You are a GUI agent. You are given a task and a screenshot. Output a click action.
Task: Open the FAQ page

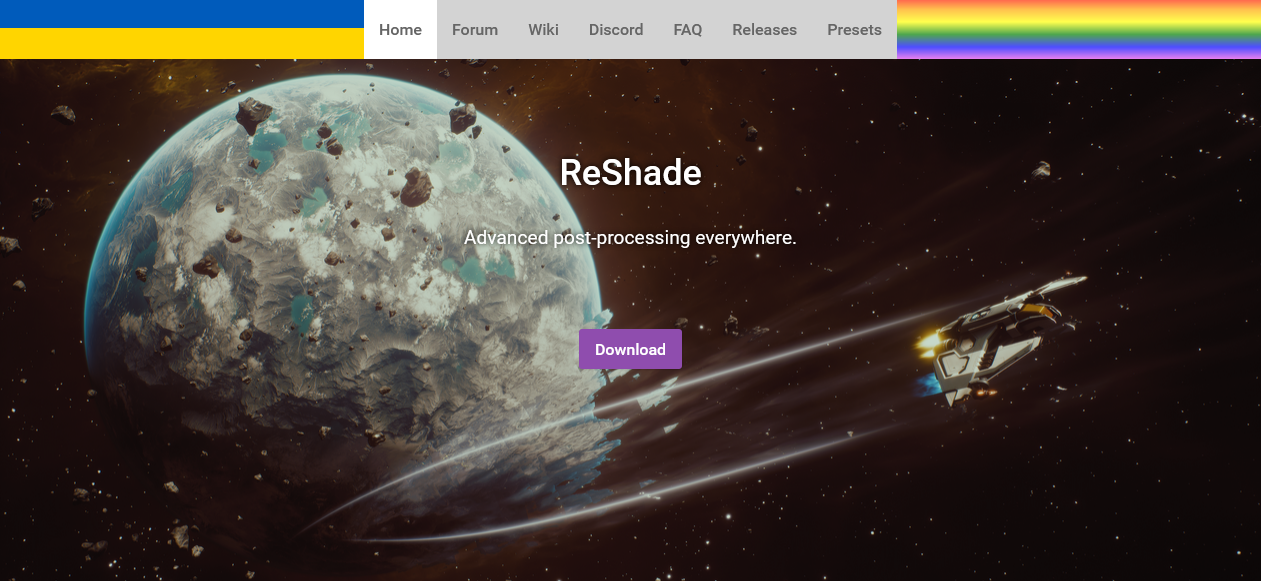(688, 29)
